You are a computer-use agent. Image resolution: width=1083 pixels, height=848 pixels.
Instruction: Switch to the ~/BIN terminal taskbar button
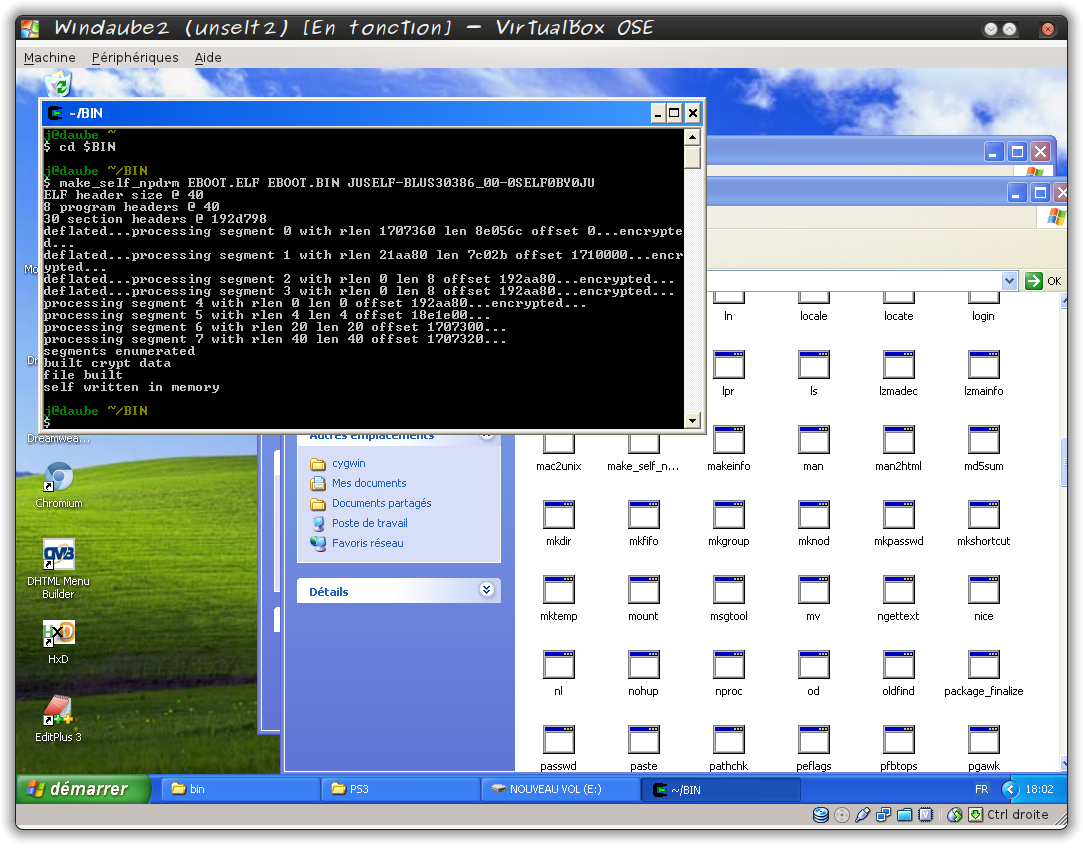pyautogui.click(x=721, y=789)
